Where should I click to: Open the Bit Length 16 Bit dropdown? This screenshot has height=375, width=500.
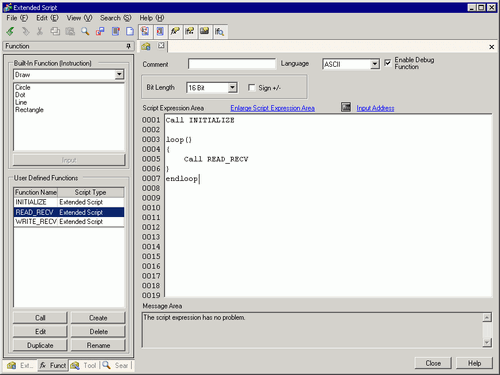232,88
